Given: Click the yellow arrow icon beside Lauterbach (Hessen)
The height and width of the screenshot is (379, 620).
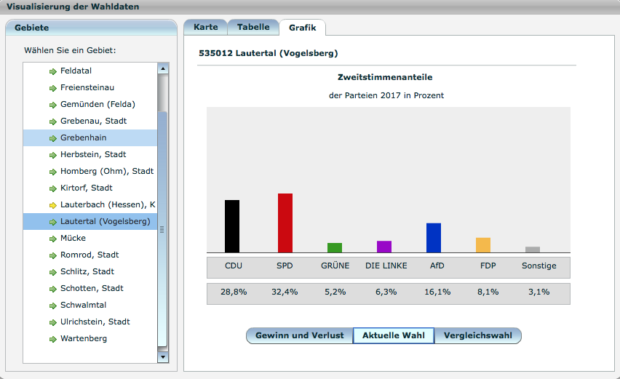Looking at the screenshot, I should 53,205.
